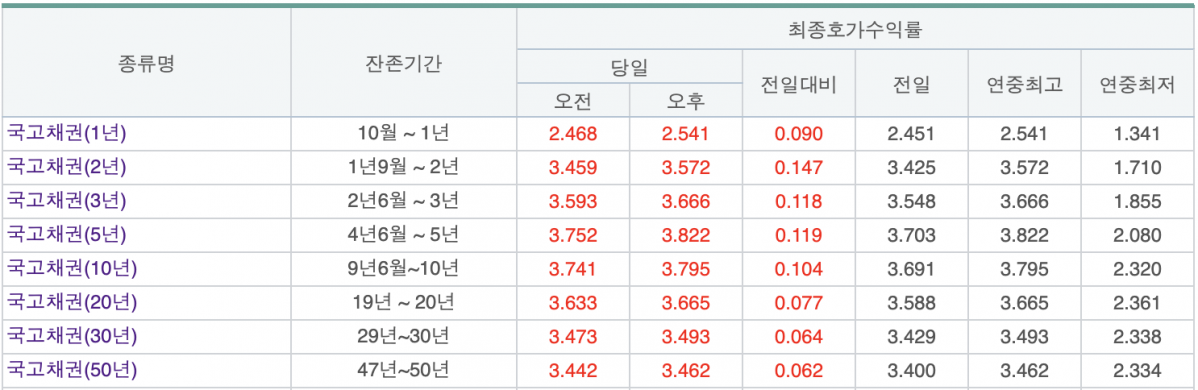The width and height of the screenshot is (1198, 390).
Task: Select the 2년6월 ~ 3년 maturity cell
Action: [403, 201]
